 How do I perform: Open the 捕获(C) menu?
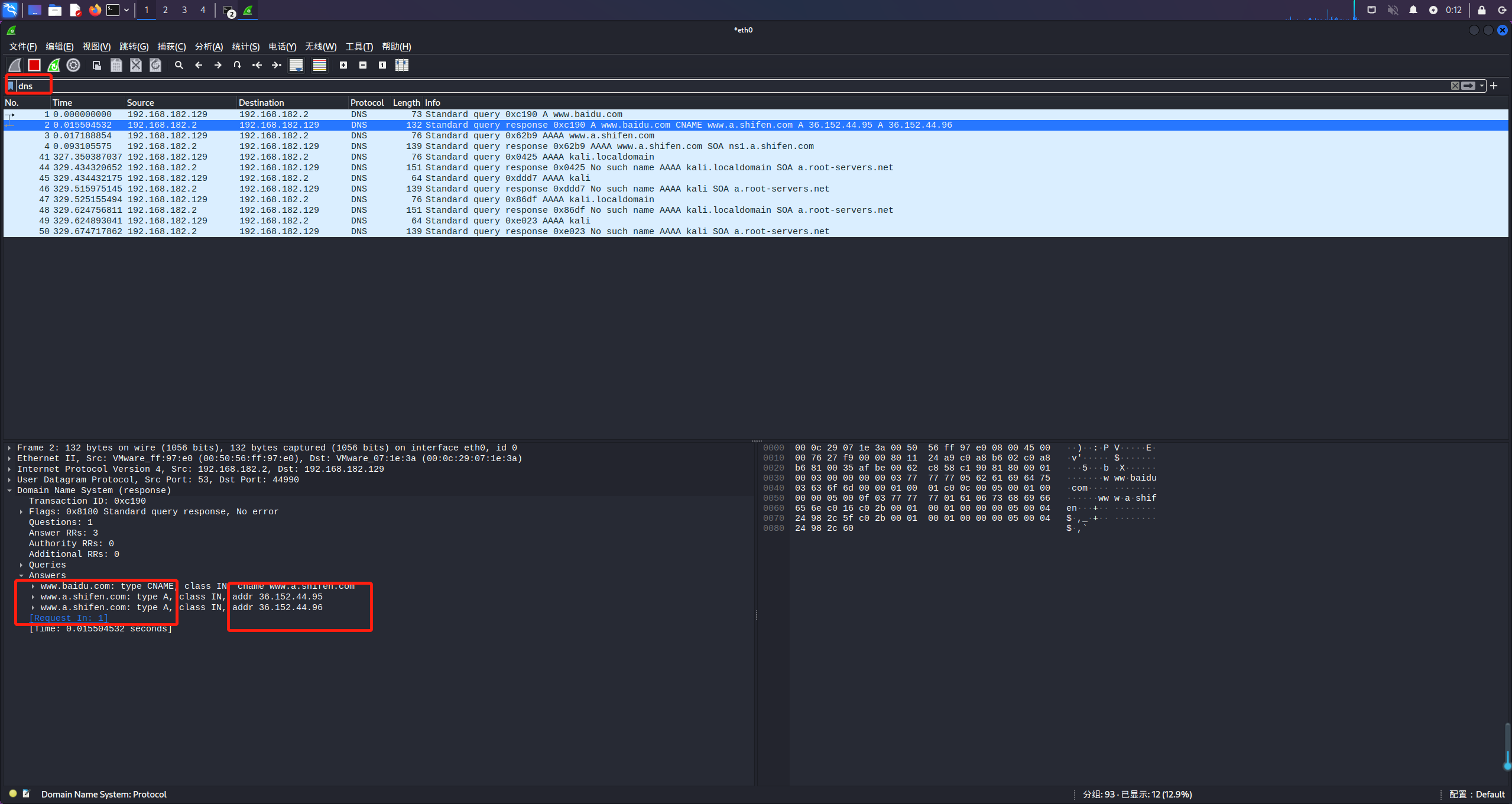tap(171, 47)
